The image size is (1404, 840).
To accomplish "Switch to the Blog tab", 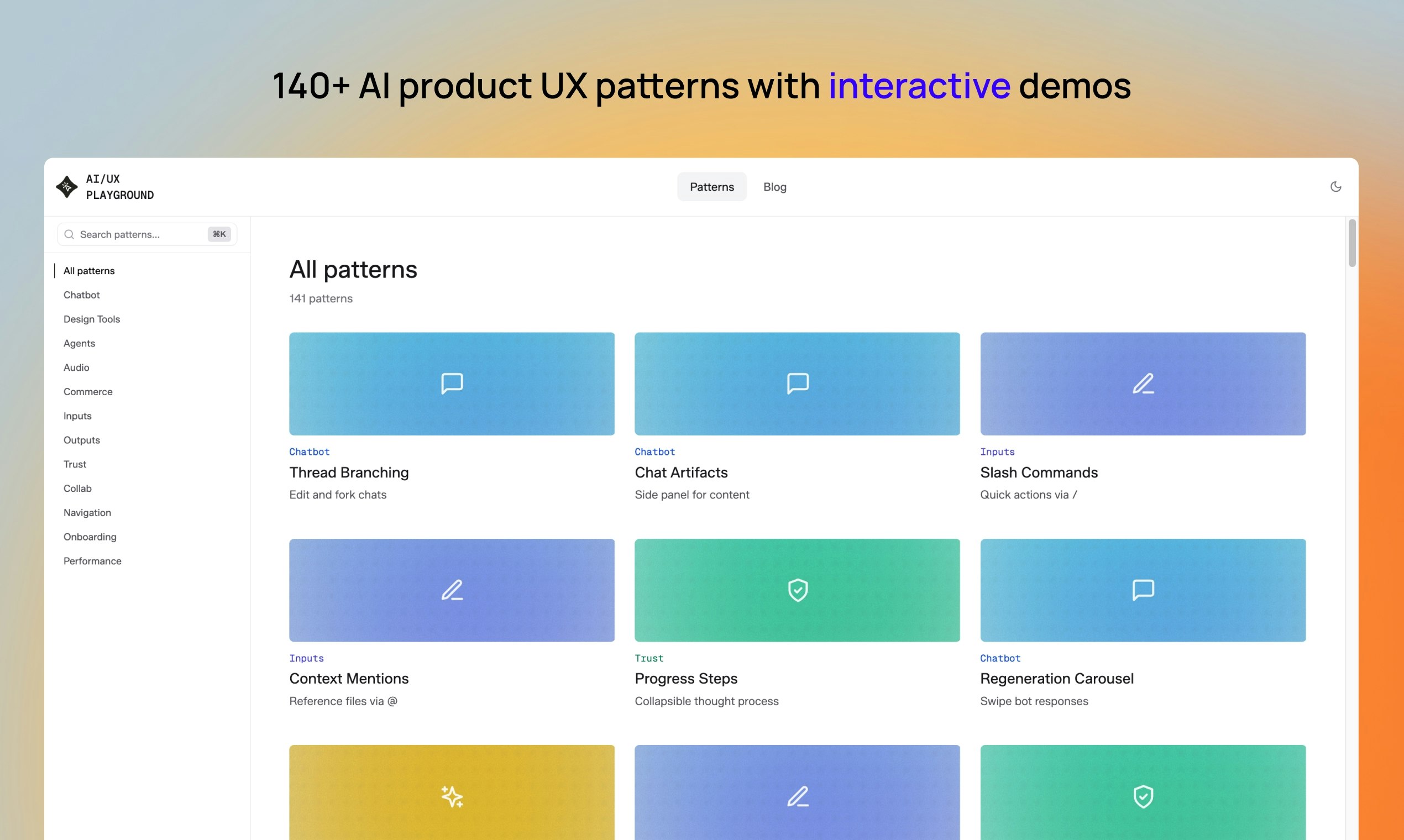I will click(774, 186).
